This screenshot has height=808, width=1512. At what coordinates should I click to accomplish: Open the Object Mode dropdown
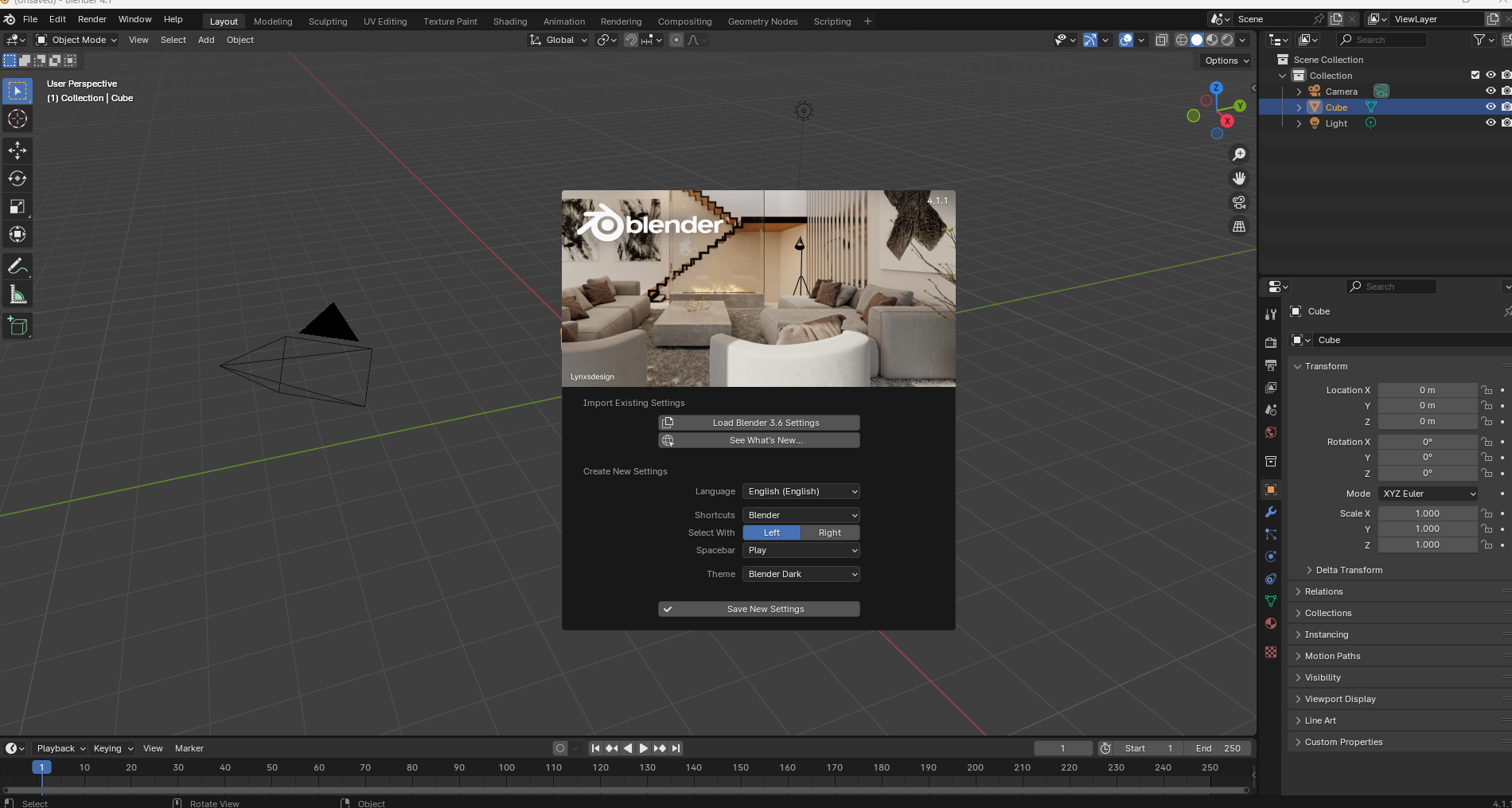coord(76,40)
